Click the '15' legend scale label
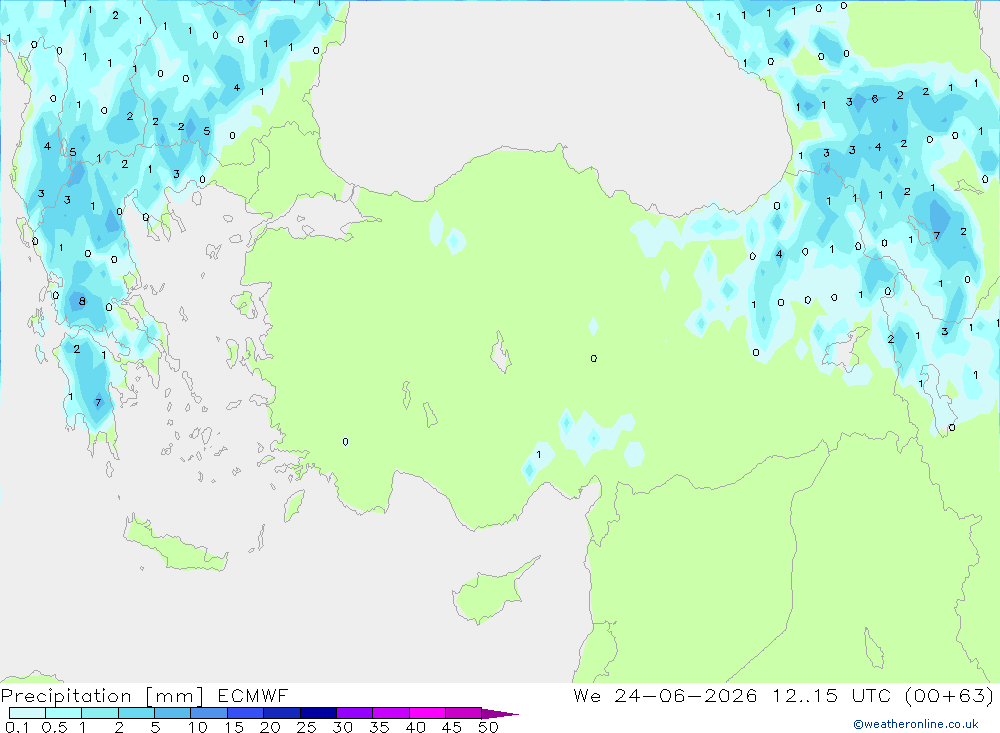This screenshot has width=1000, height=733. point(234,727)
